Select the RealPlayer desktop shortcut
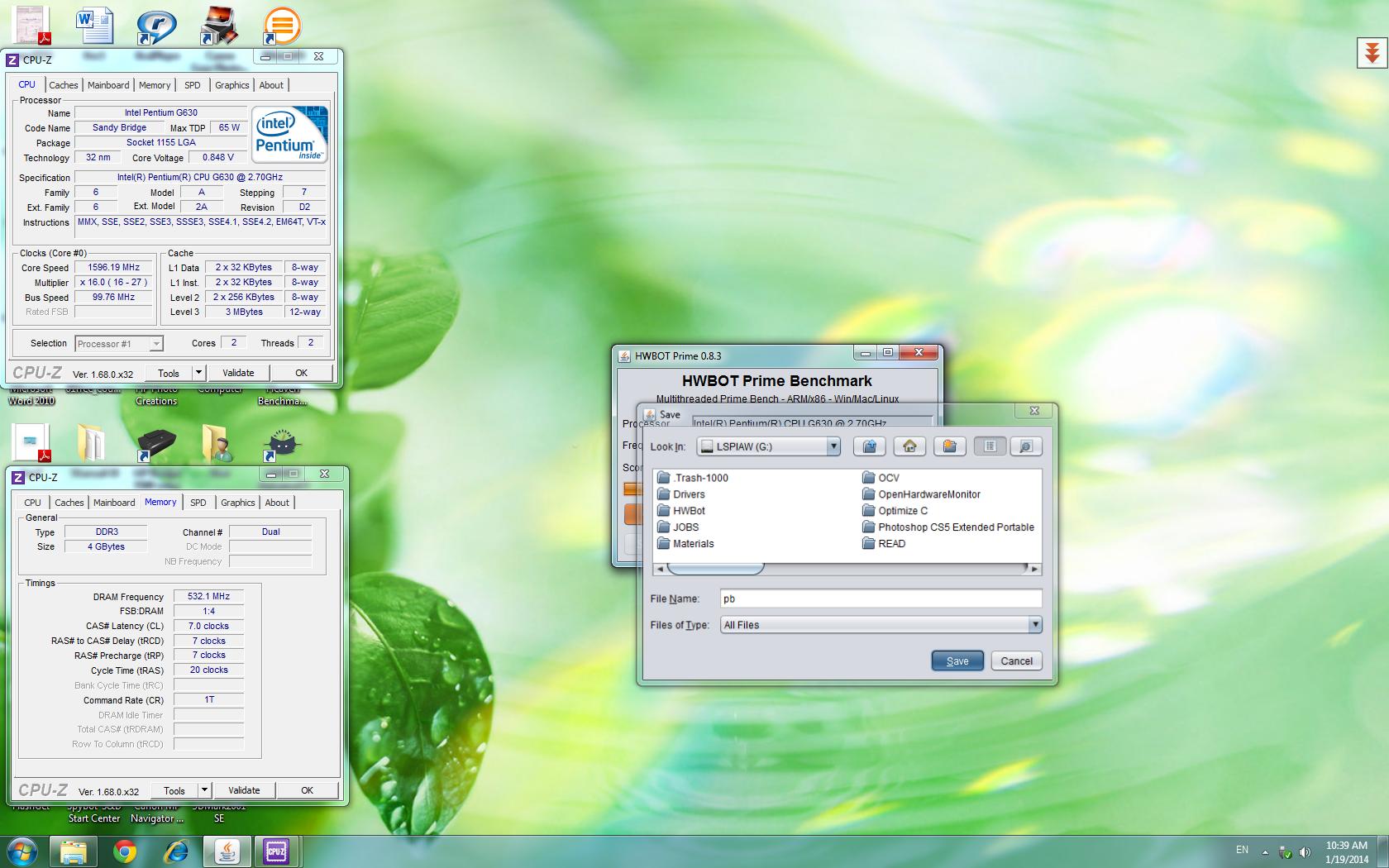This screenshot has height=868, width=1389. 156,26
